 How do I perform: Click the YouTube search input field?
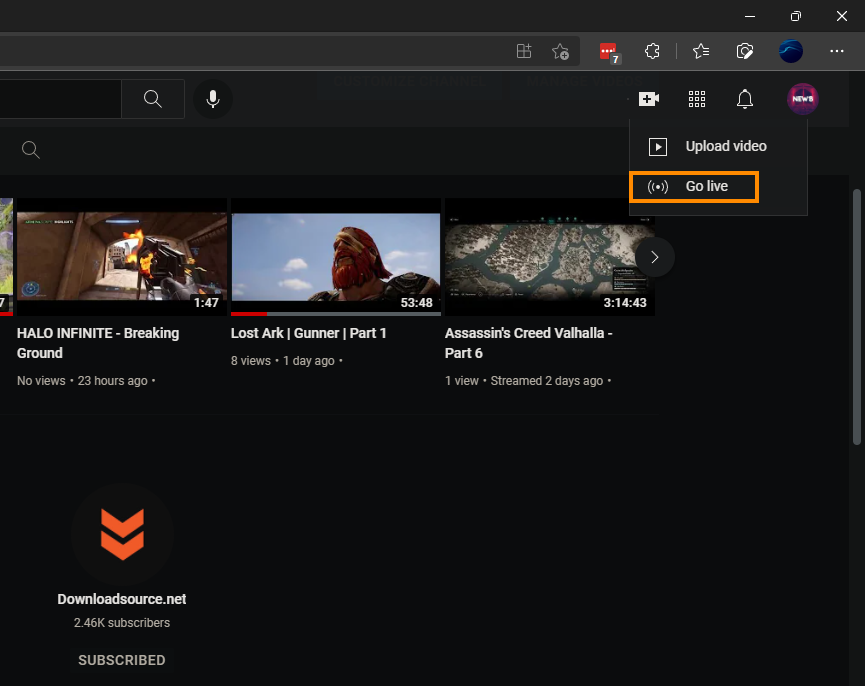(60, 99)
